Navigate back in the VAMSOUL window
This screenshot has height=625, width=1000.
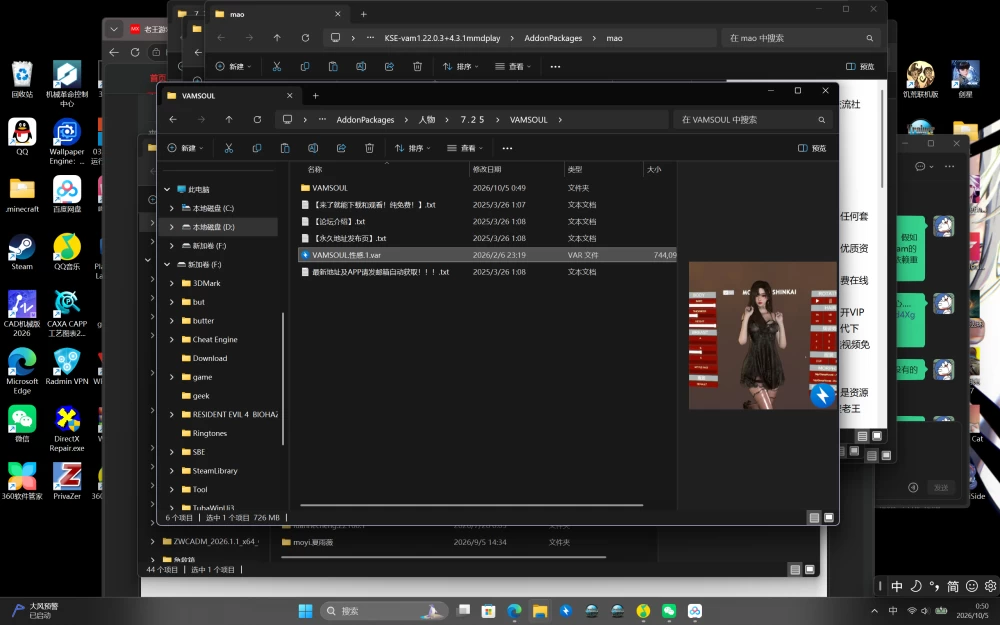(173, 119)
